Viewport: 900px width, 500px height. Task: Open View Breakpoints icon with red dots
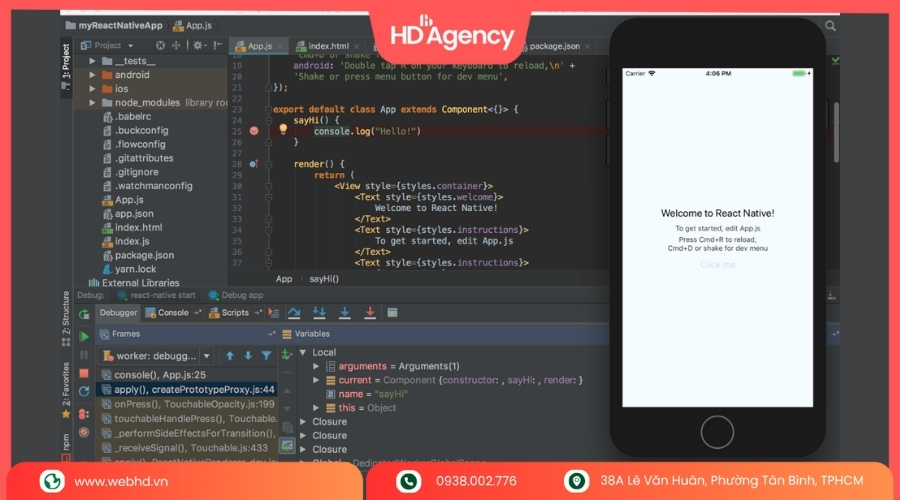click(x=84, y=413)
